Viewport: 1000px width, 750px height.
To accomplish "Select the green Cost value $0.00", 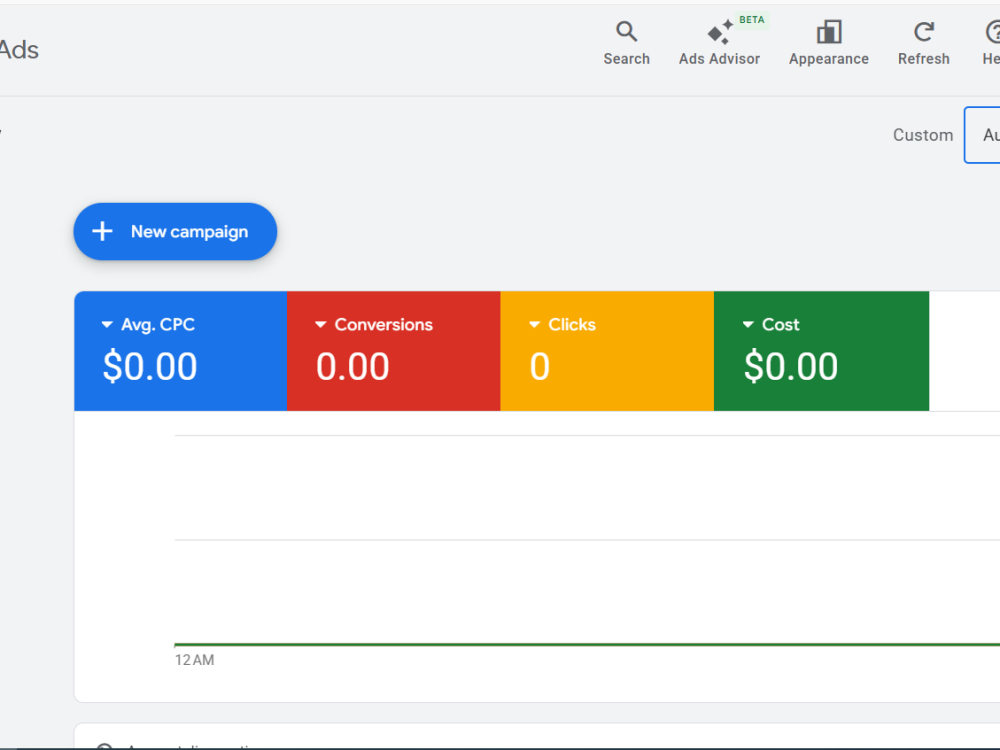I will coord(791,367).
